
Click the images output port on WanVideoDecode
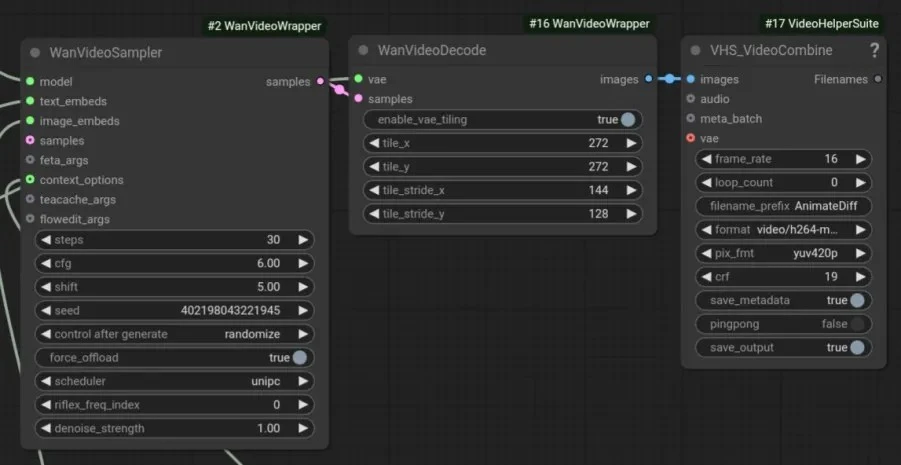tap(648, 79)
